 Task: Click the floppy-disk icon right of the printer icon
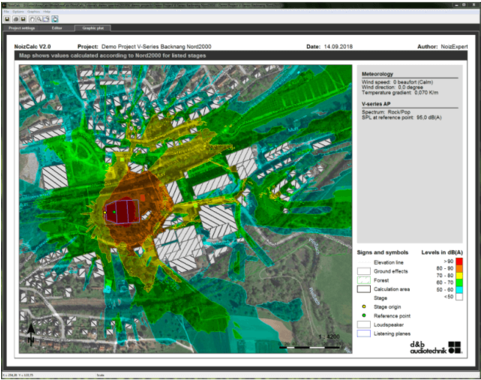click(23, 19)
